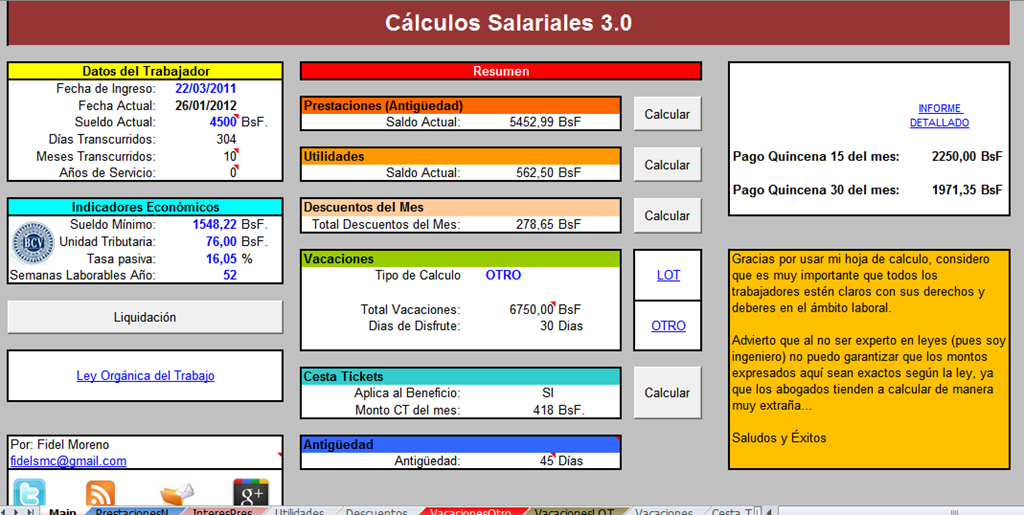Calculate Descuentos del Mes
This screenshot has width=1024, height=515.
667,215
